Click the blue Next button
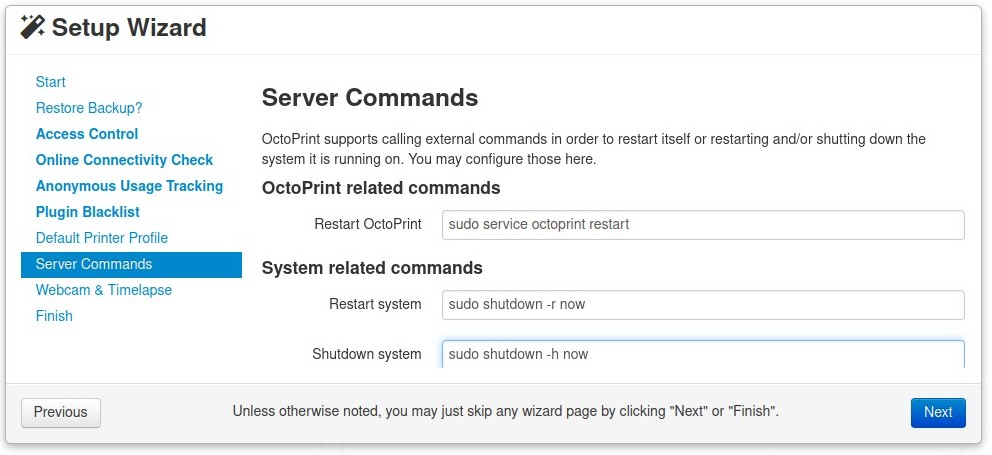Image resolution: width=992 pixels, height=455 pixels. tap(938, 412)
